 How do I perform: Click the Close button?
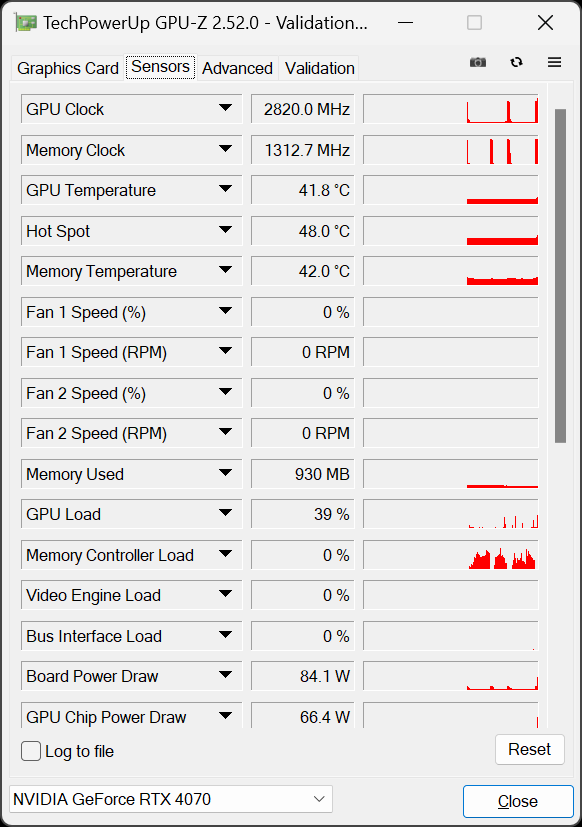click(x=518, y=801)
